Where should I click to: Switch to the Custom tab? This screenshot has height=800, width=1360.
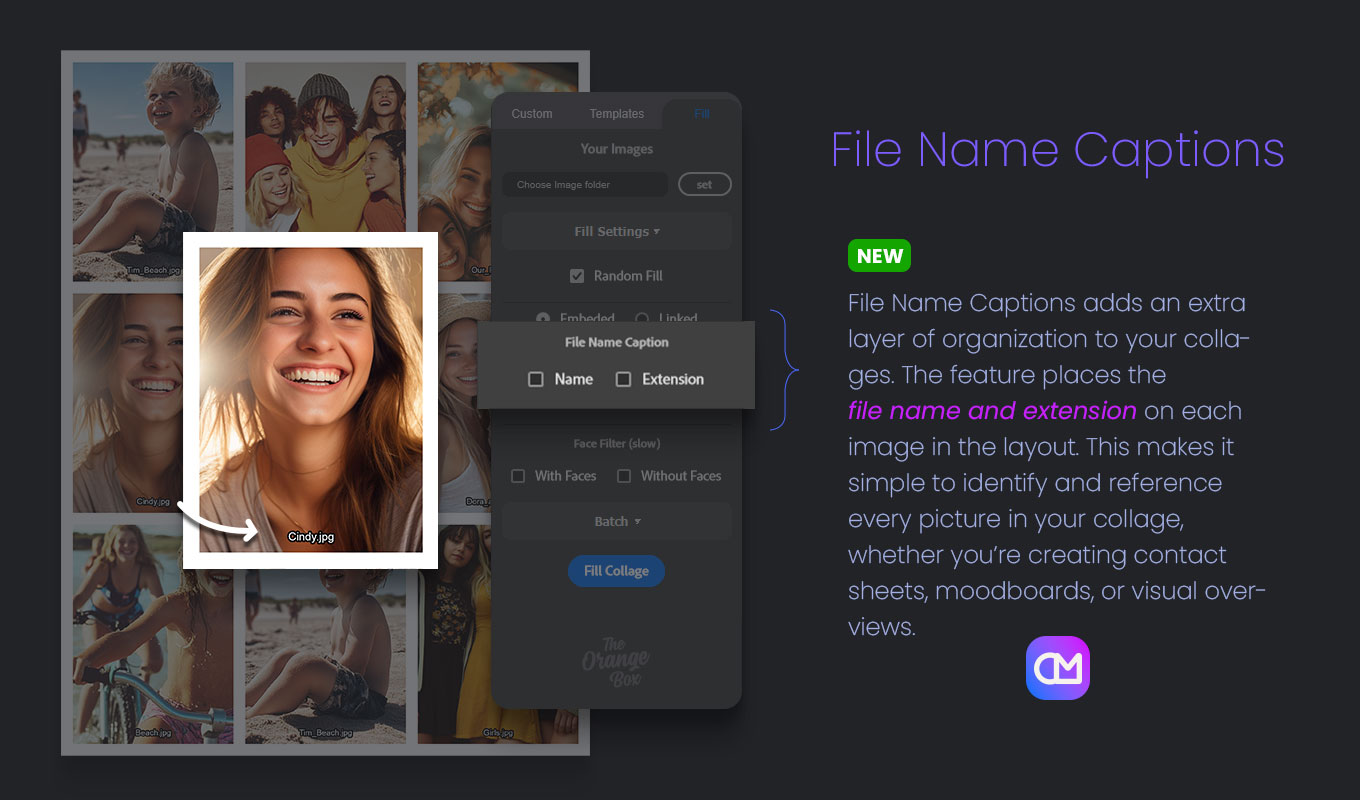pyautogui.click(x=531, y=114)
